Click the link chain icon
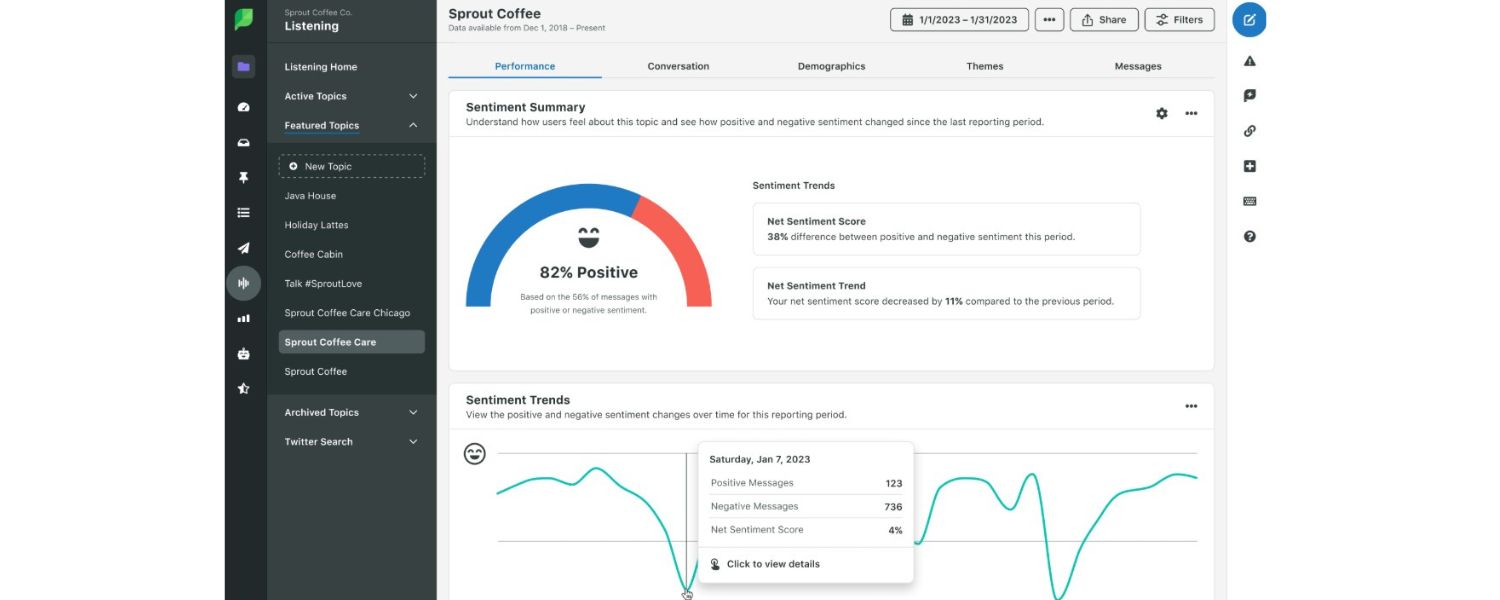Screen dimensions: 1500x600 (x=1249, y=131)
